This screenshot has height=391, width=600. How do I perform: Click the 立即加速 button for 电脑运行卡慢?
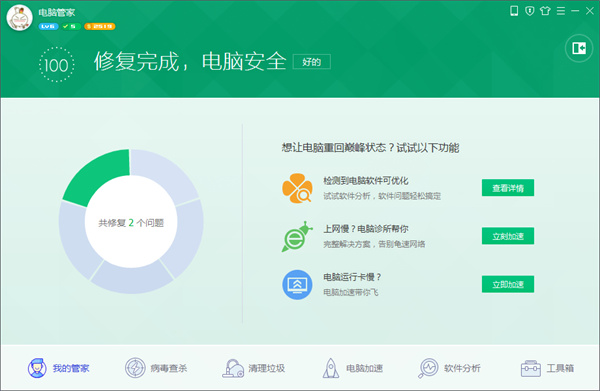click(508, 284)
